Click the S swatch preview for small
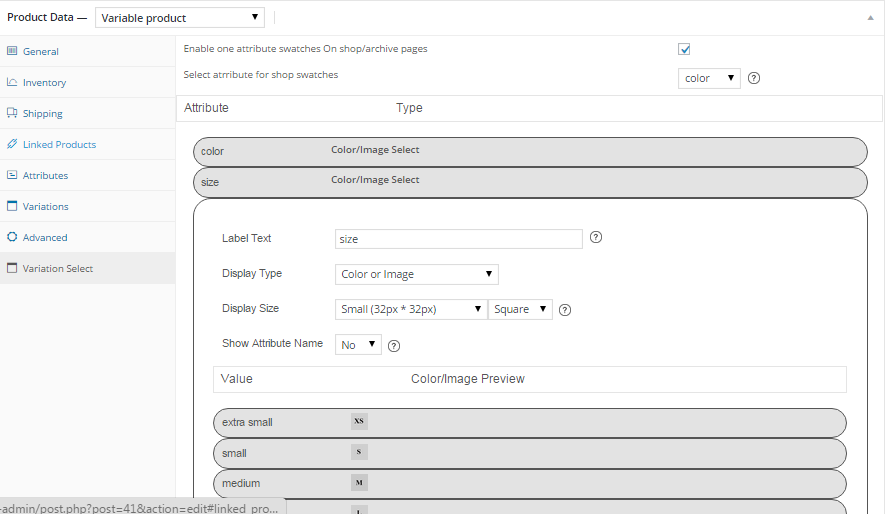885x514 pixels. 359,453
